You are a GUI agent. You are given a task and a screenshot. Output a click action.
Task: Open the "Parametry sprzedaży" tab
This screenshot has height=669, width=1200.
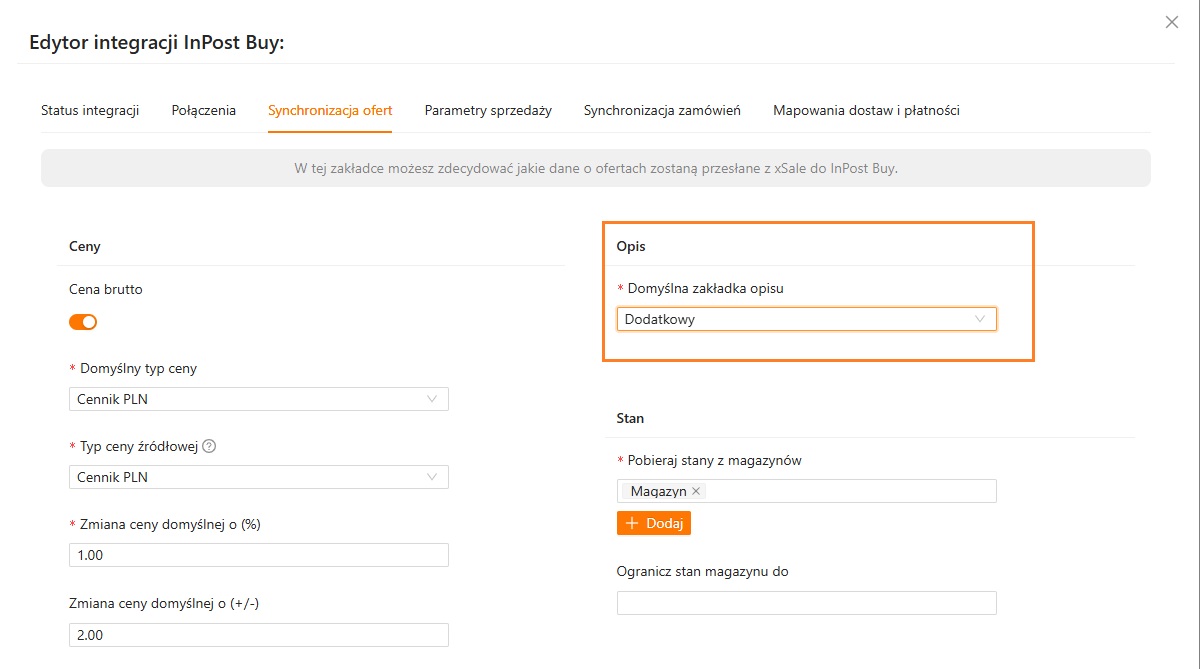coord(488,110)
